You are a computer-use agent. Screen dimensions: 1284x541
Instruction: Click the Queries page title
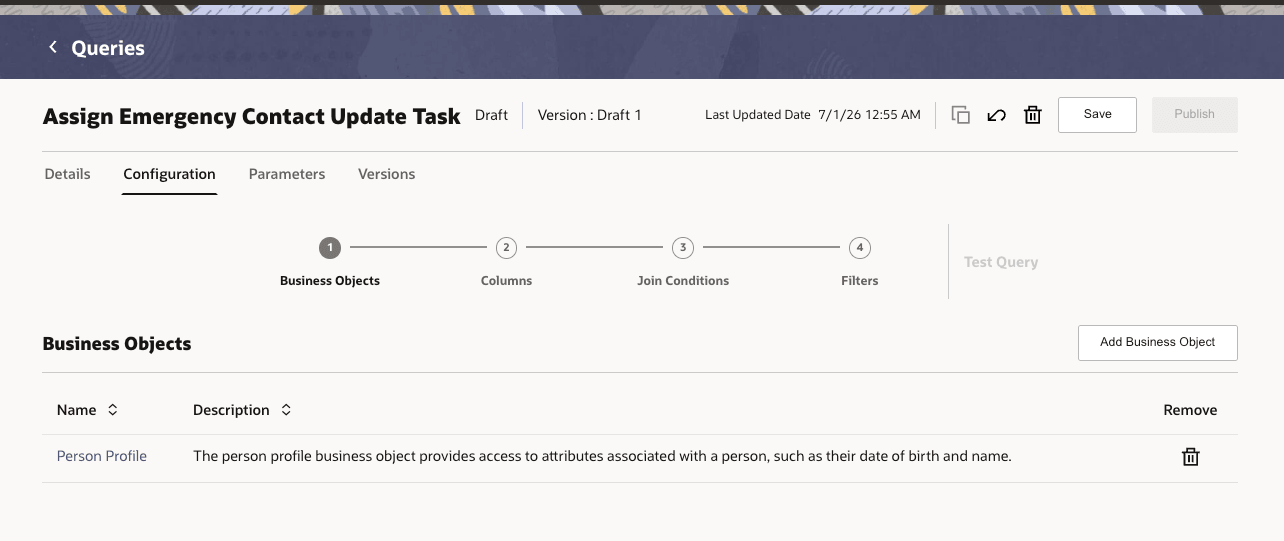(108, 48)
